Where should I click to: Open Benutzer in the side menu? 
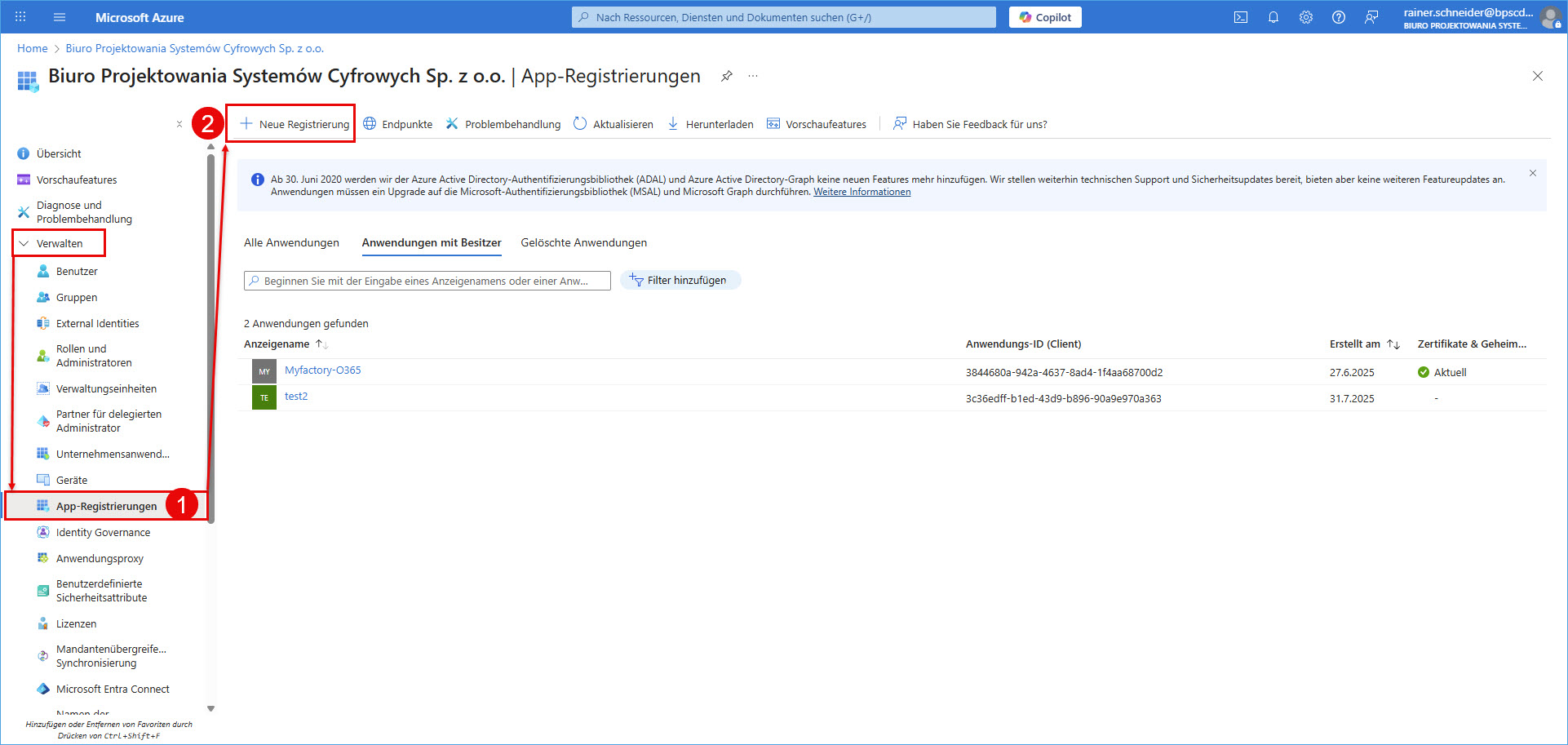pyautogui.click(x=77, y=271)
